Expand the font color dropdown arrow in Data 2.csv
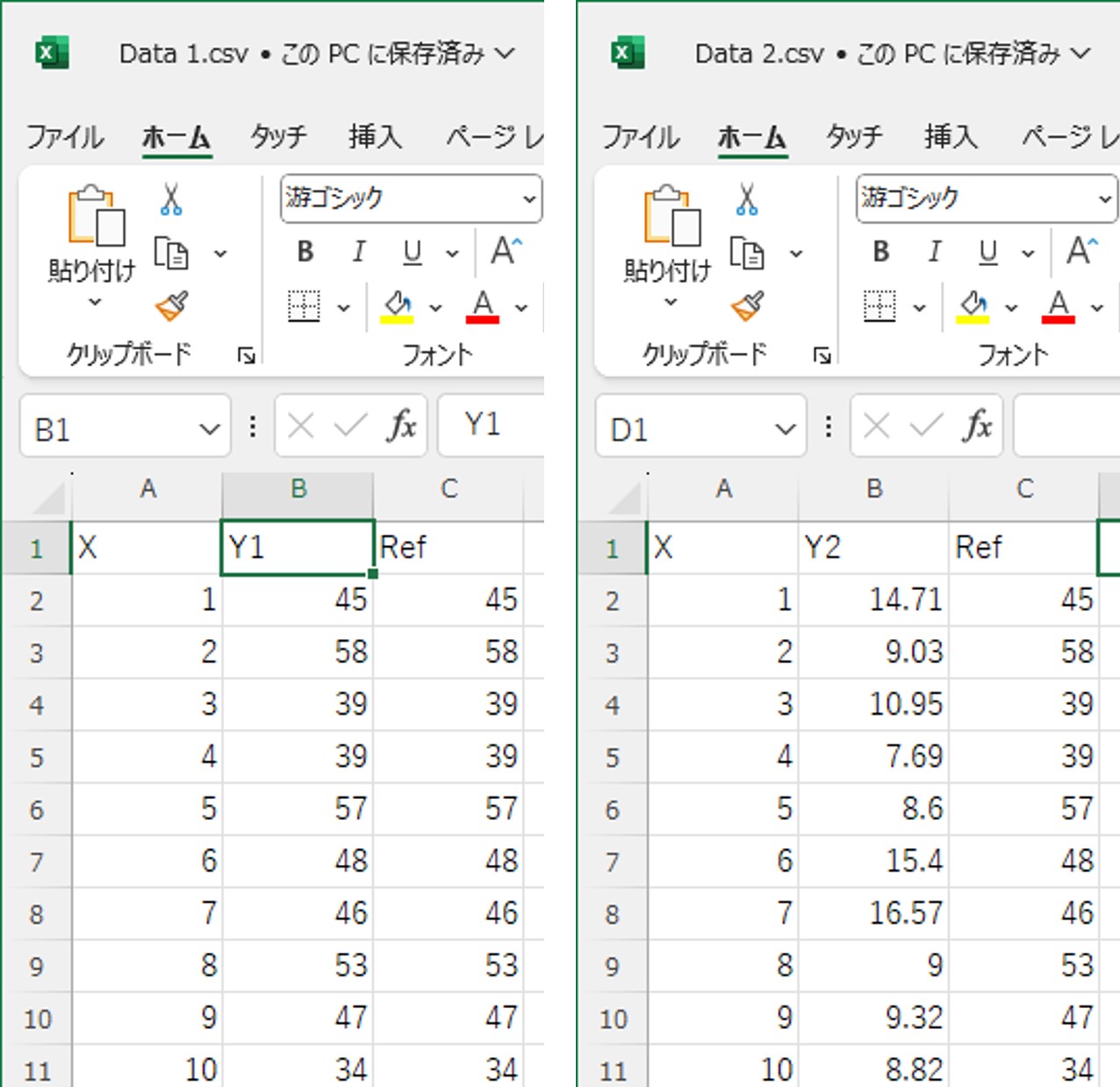Image resolution: width=1120 pixels, height=1087 pixels. (x=1097, y=307)
